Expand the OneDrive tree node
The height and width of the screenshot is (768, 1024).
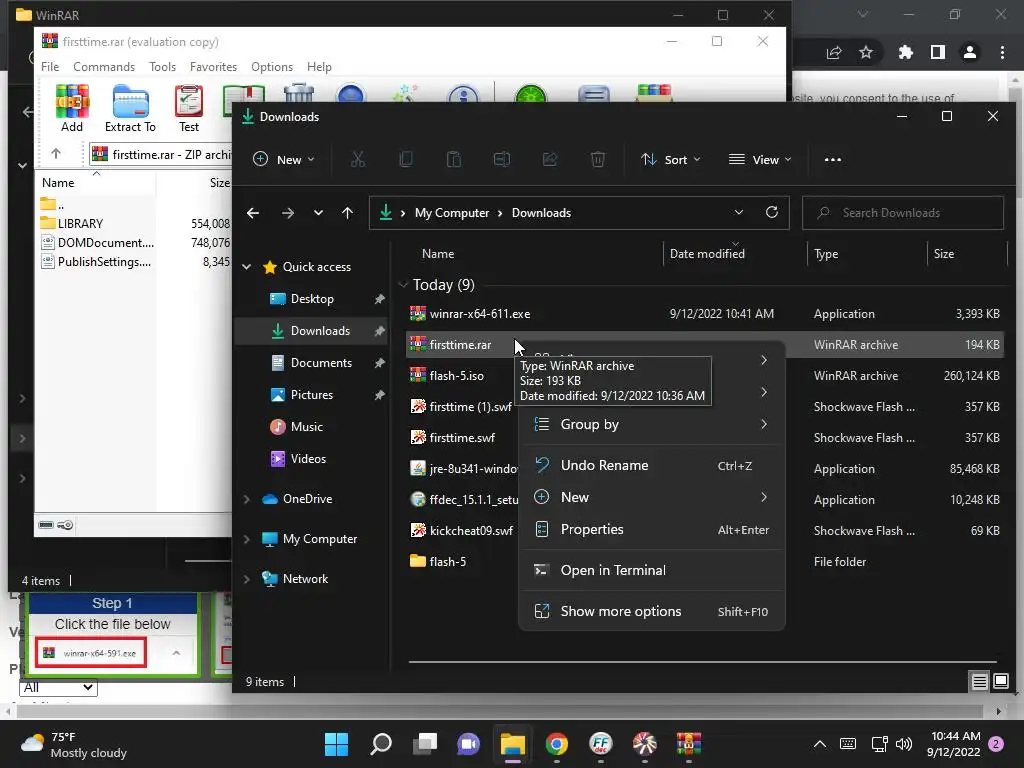[247, 499]
